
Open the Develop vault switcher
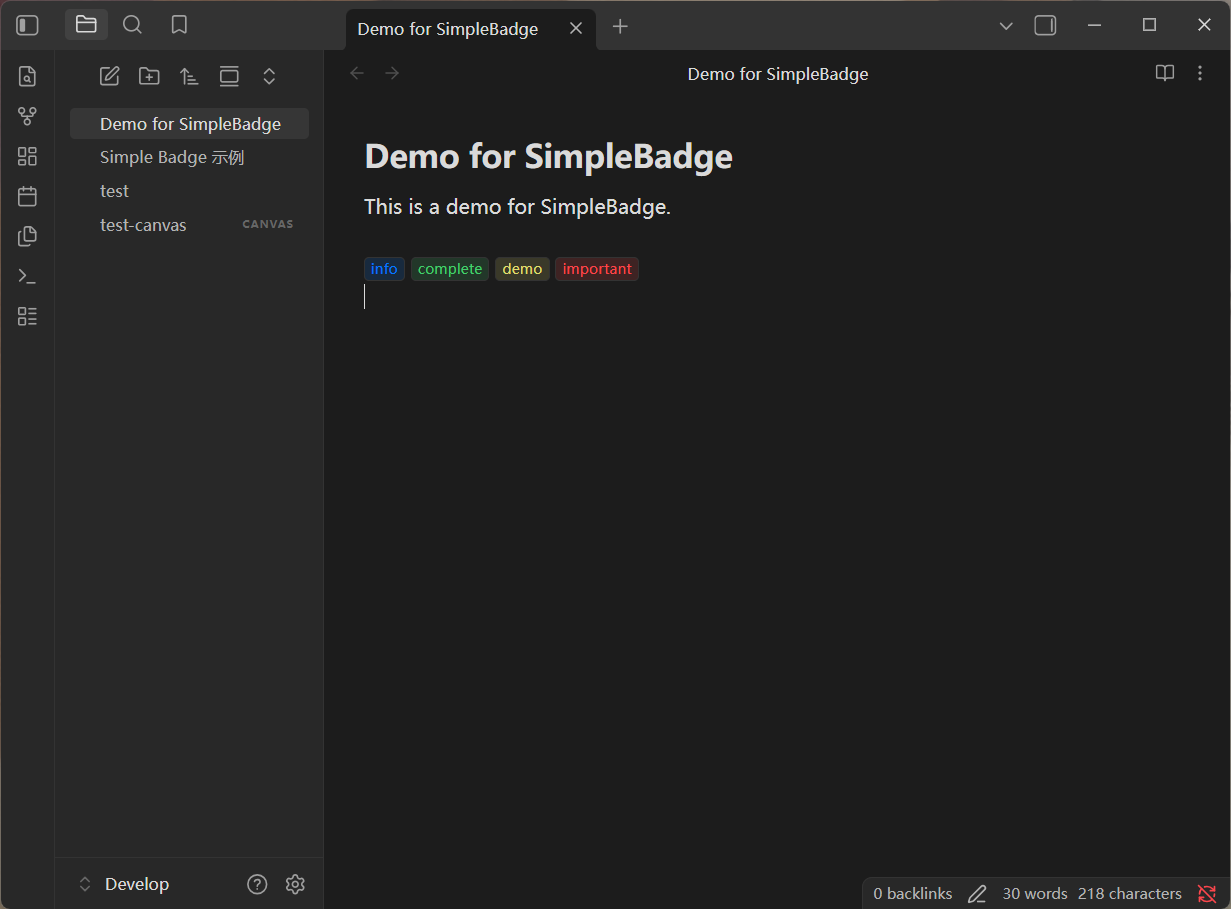click(x=124, y=884)
